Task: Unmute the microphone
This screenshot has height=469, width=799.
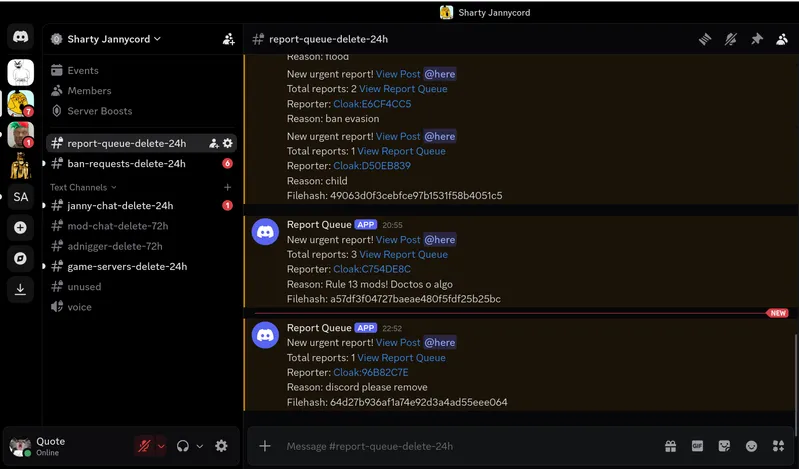Action: pyautogui.click(x=144, y=446)
